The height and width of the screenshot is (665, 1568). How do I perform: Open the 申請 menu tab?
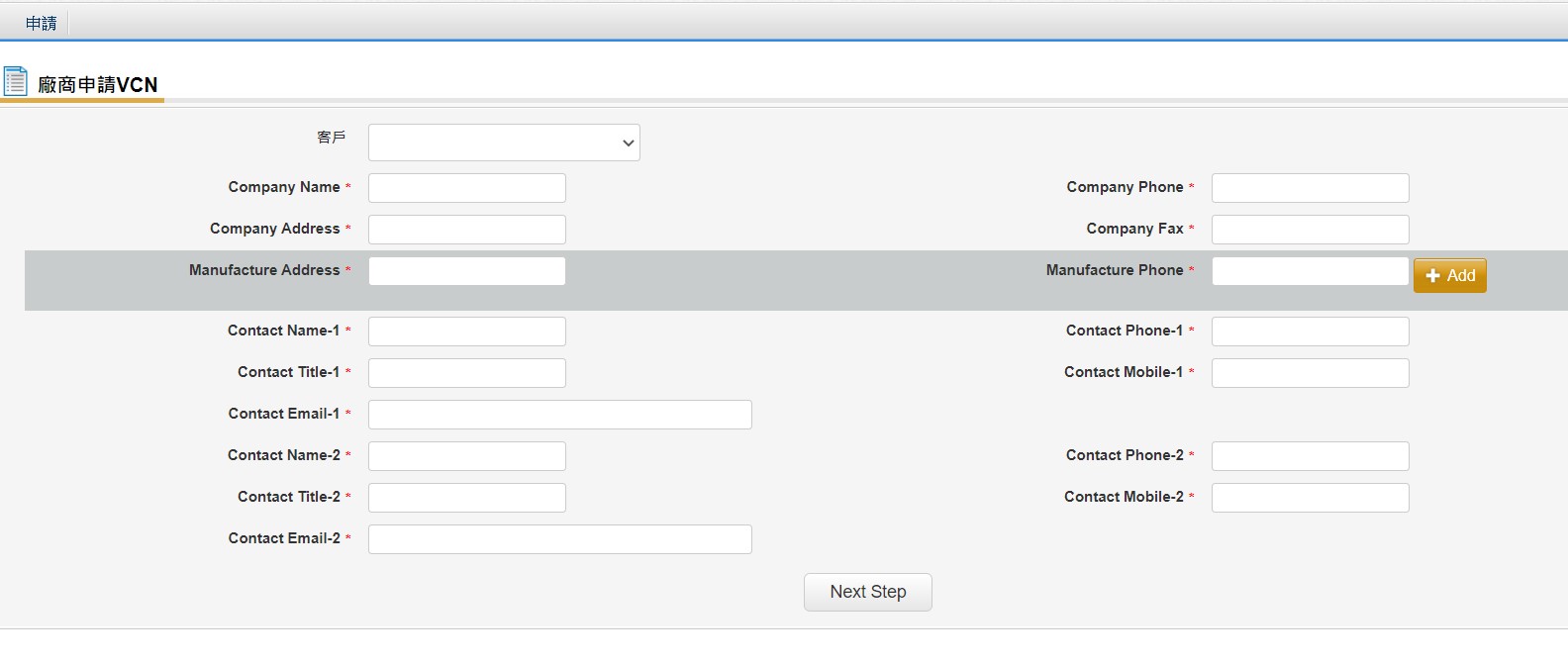point(42,23)
